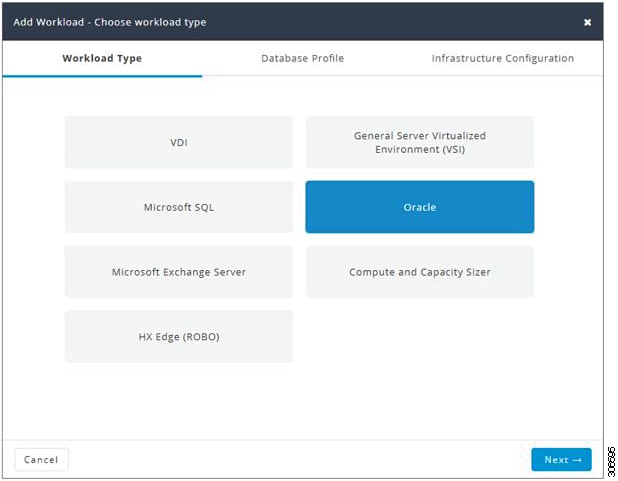Click Next to continue
Screen dimensions: 618x481
coord(561,459)
